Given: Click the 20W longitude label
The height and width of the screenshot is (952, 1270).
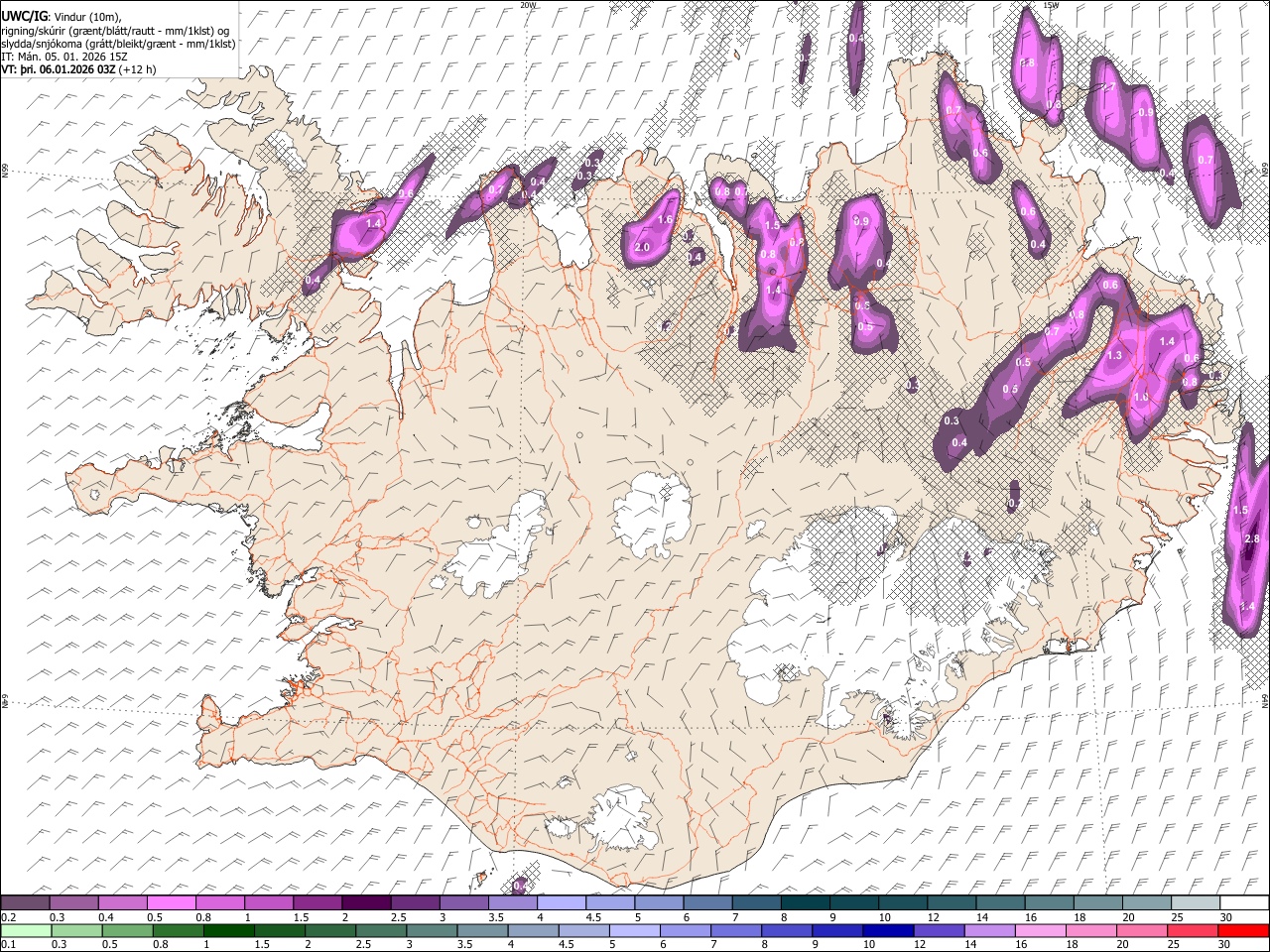Looking at the screenshot, I should click(x=528, y=5).
